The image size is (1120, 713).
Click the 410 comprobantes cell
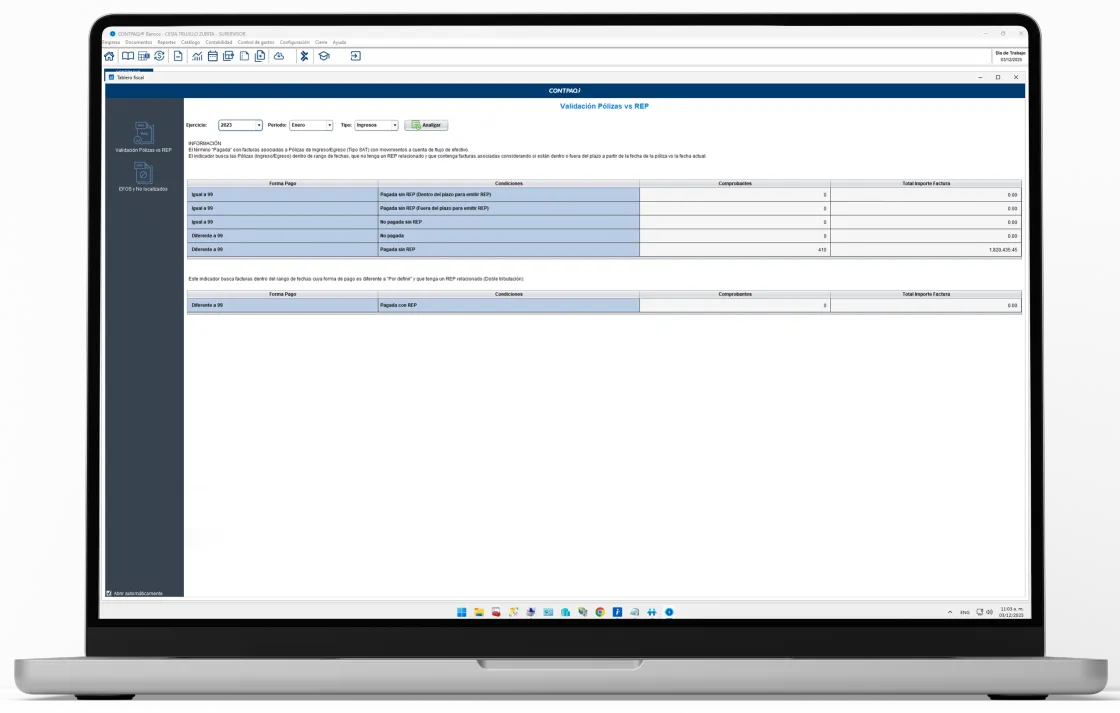pyautogui.click(x=735, y=250)
